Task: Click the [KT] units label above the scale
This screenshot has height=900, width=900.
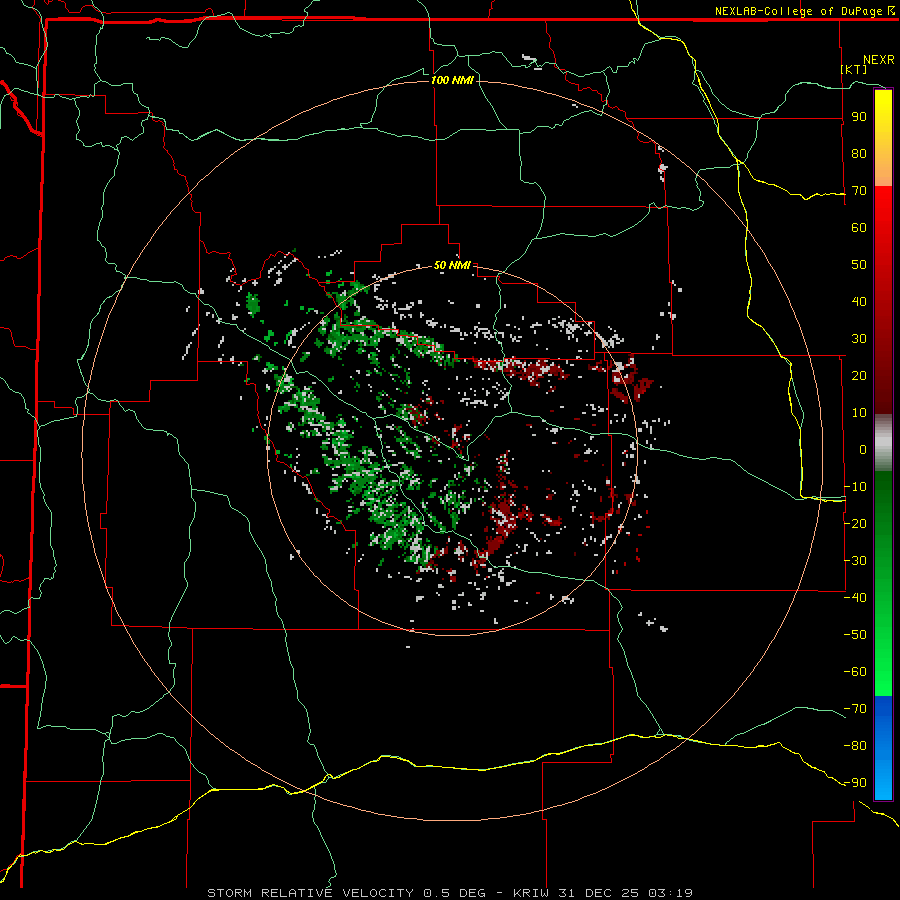Action: click(854, 69)
